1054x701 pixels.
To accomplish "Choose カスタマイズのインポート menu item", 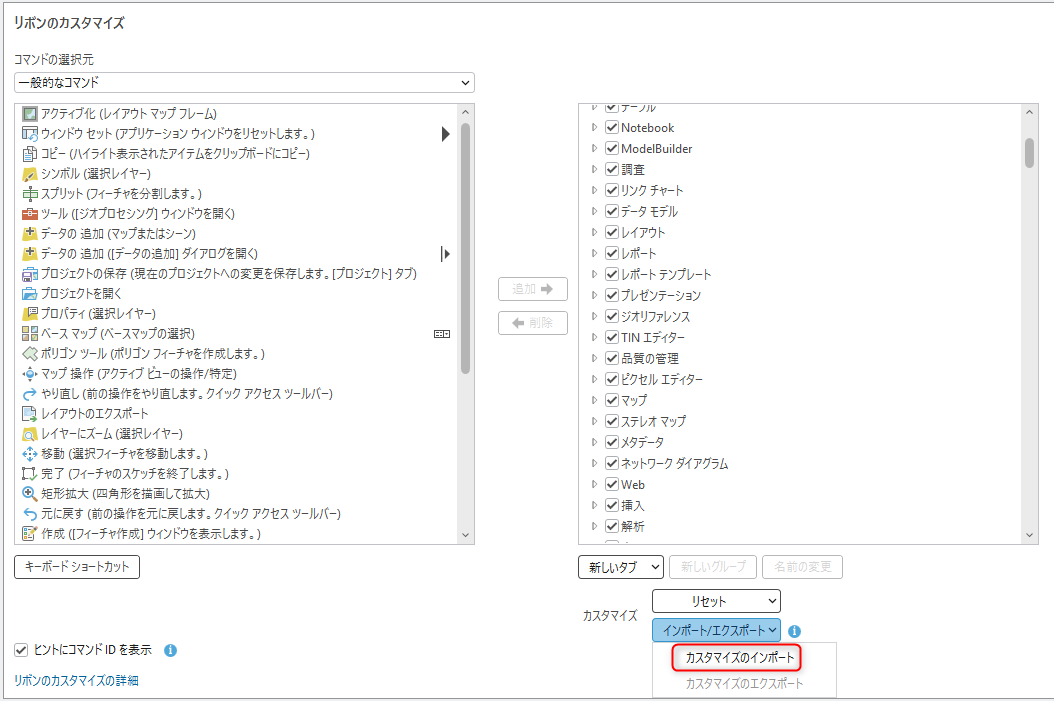I will point(740,658).
